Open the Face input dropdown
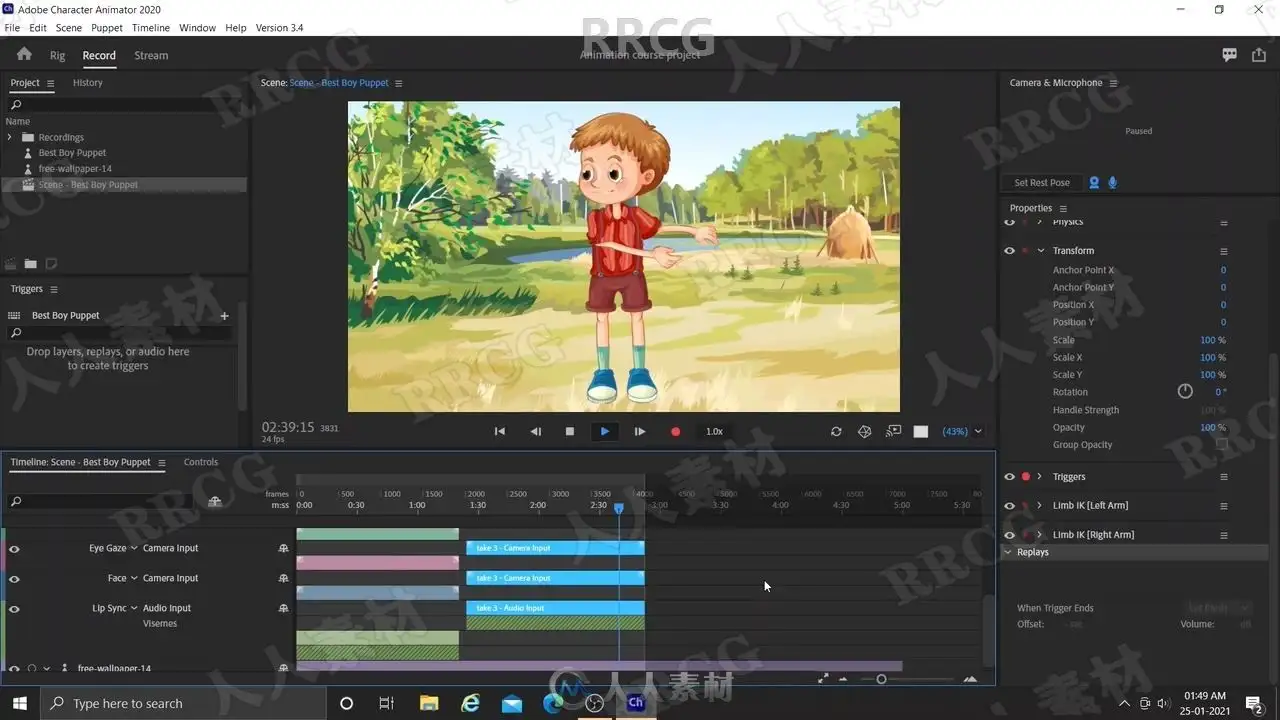Viewport: 1280px width, 720px height. [134, 578]
